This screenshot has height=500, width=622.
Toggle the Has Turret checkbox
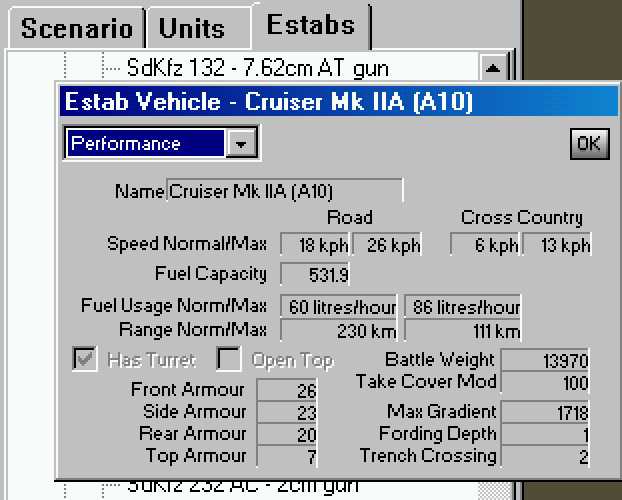point(85,359)
